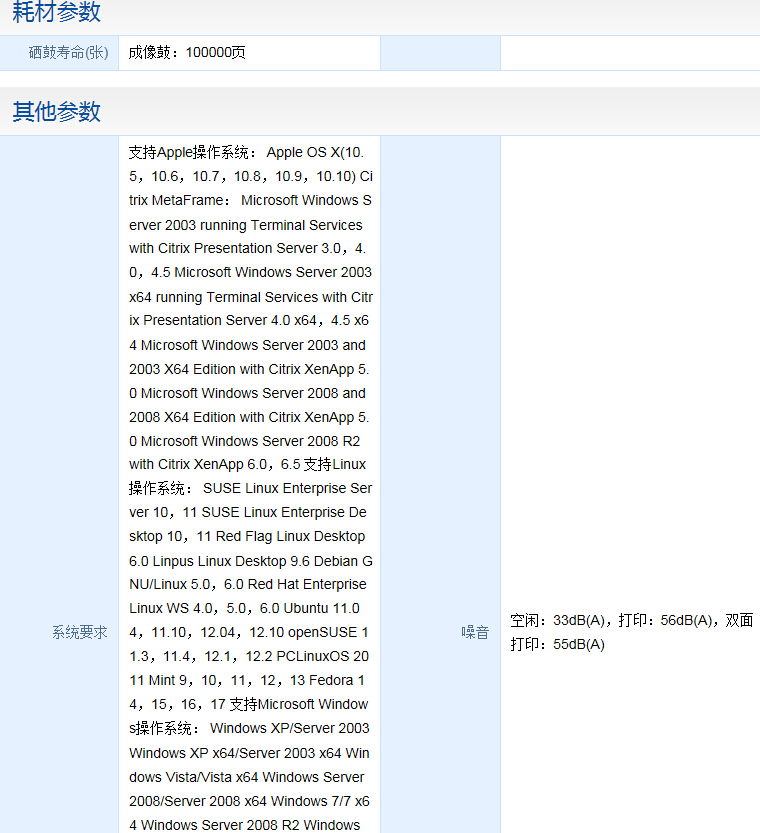Image resolution: width=760 pixels, height=833 pixels.
Task: Click 'Windows XP/Server 2003' text line
Action: [x=249, y=728]
